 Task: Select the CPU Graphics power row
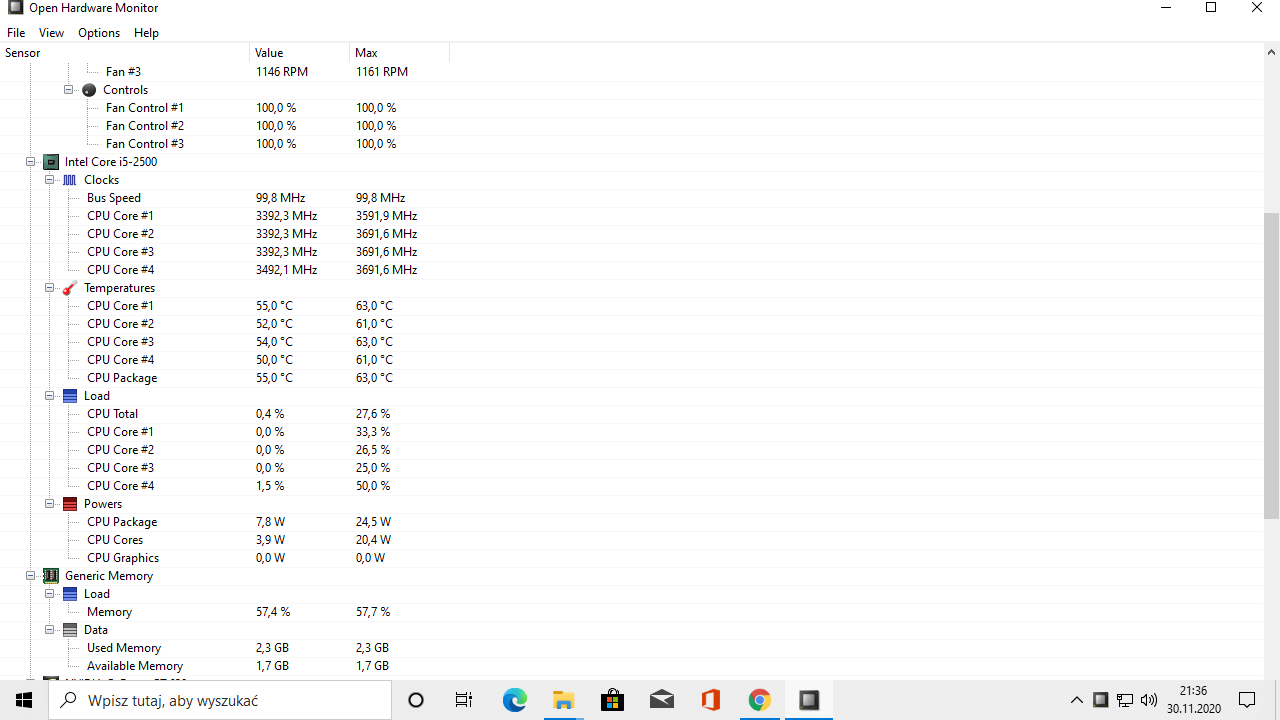pos(632,558)
